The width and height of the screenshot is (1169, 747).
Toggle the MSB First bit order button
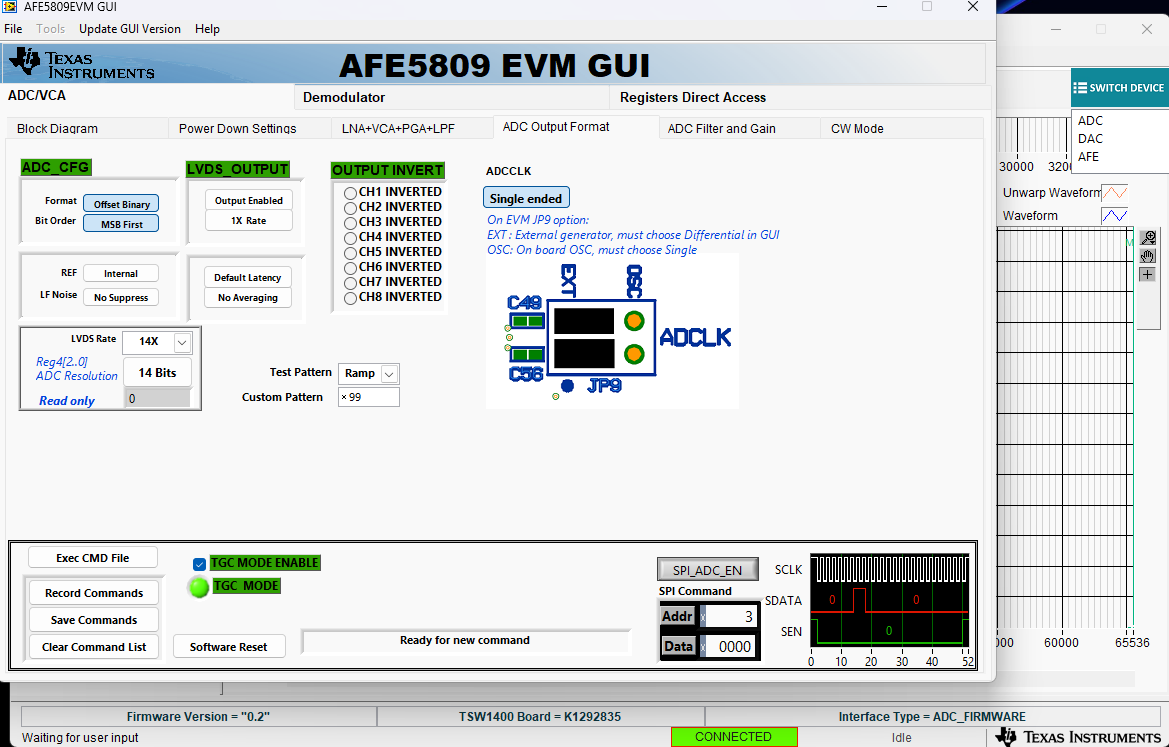(121, 223)
